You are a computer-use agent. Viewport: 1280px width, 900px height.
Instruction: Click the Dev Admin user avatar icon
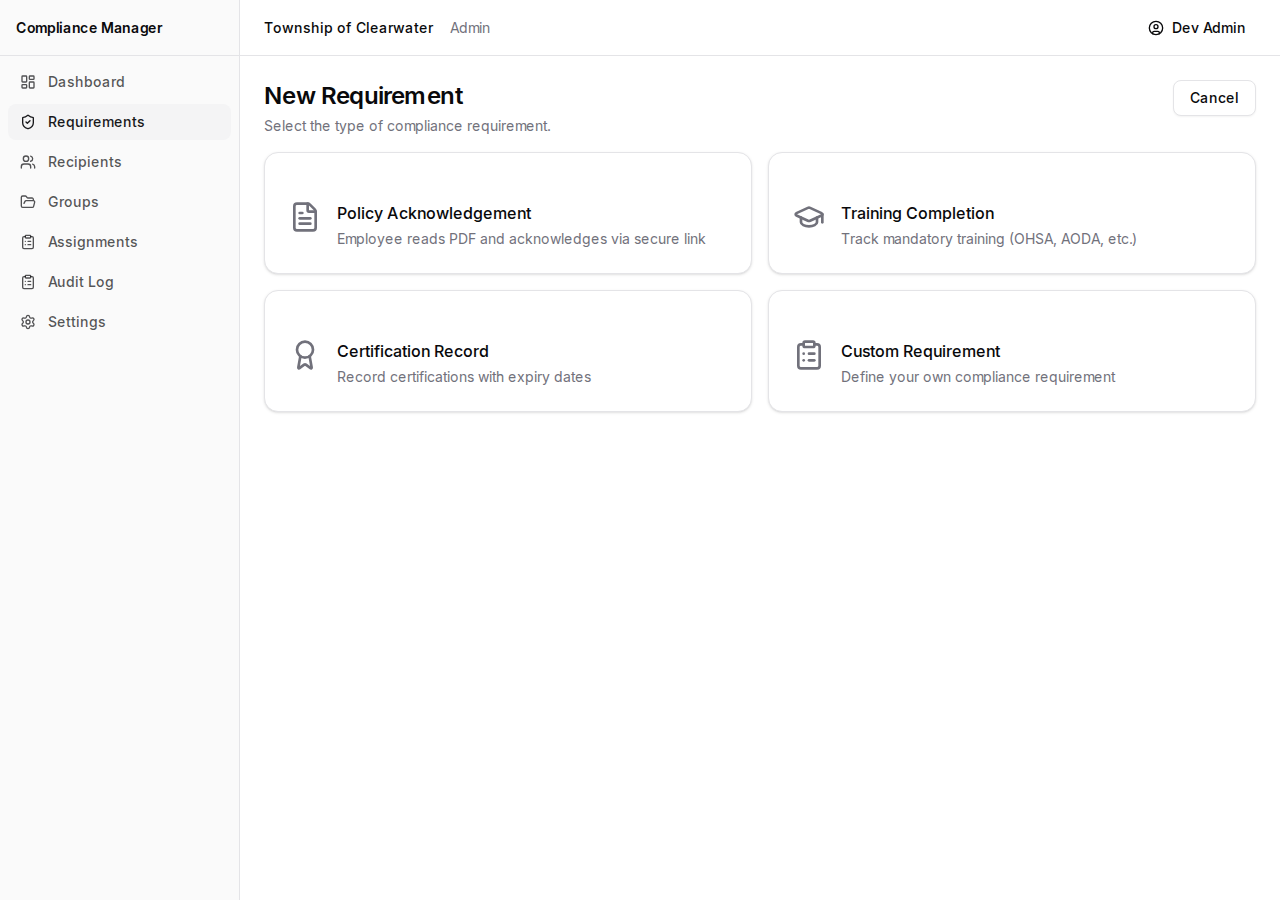[x=1156, y=28]
